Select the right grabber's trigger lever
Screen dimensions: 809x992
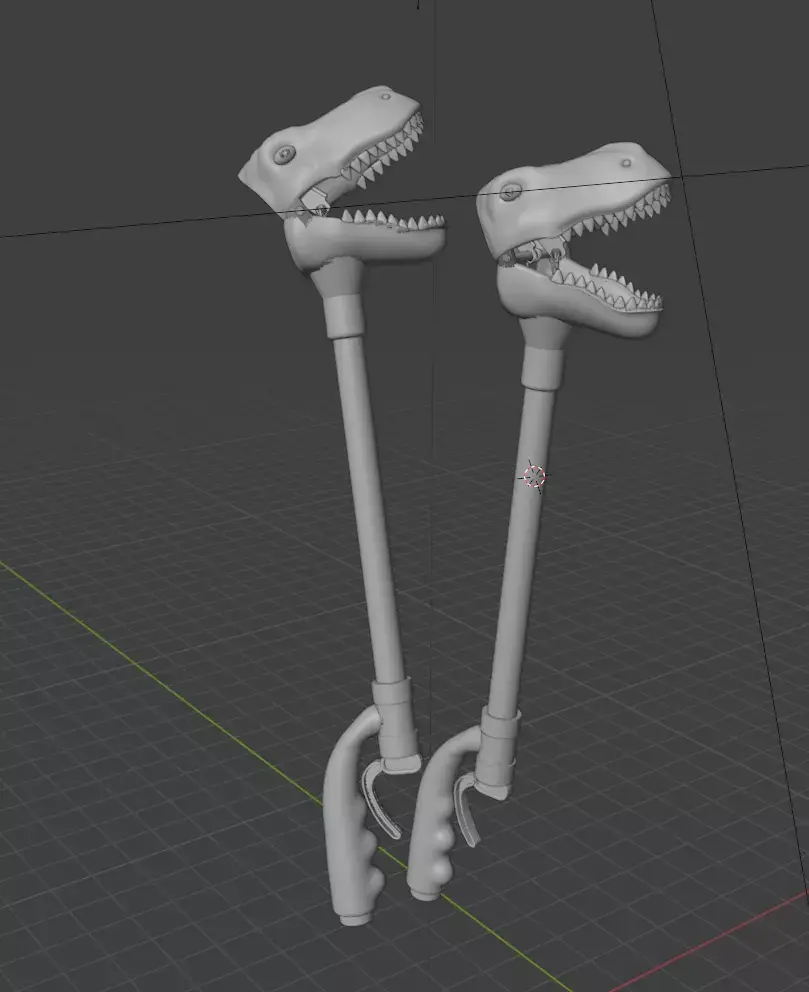tap(467, 810)
